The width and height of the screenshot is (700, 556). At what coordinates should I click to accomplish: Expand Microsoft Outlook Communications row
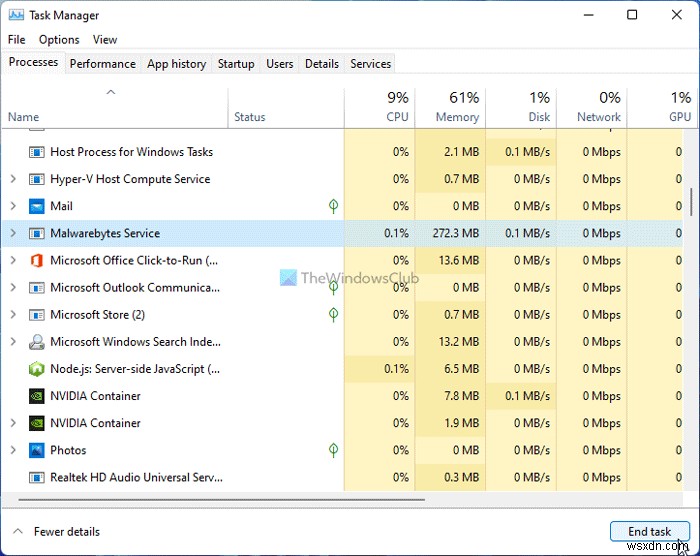[13, 288]
